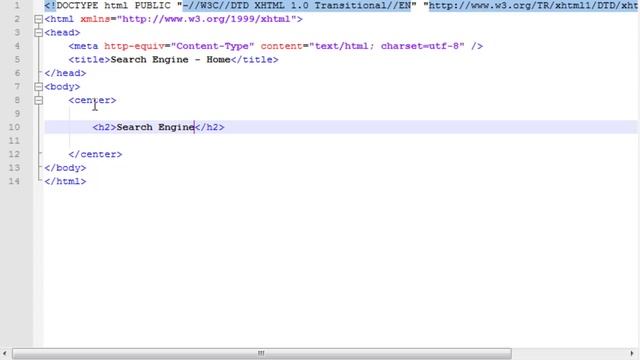Click the opening <center> tag
Viewport: 640px width, 360px height.
pos(92,100)
